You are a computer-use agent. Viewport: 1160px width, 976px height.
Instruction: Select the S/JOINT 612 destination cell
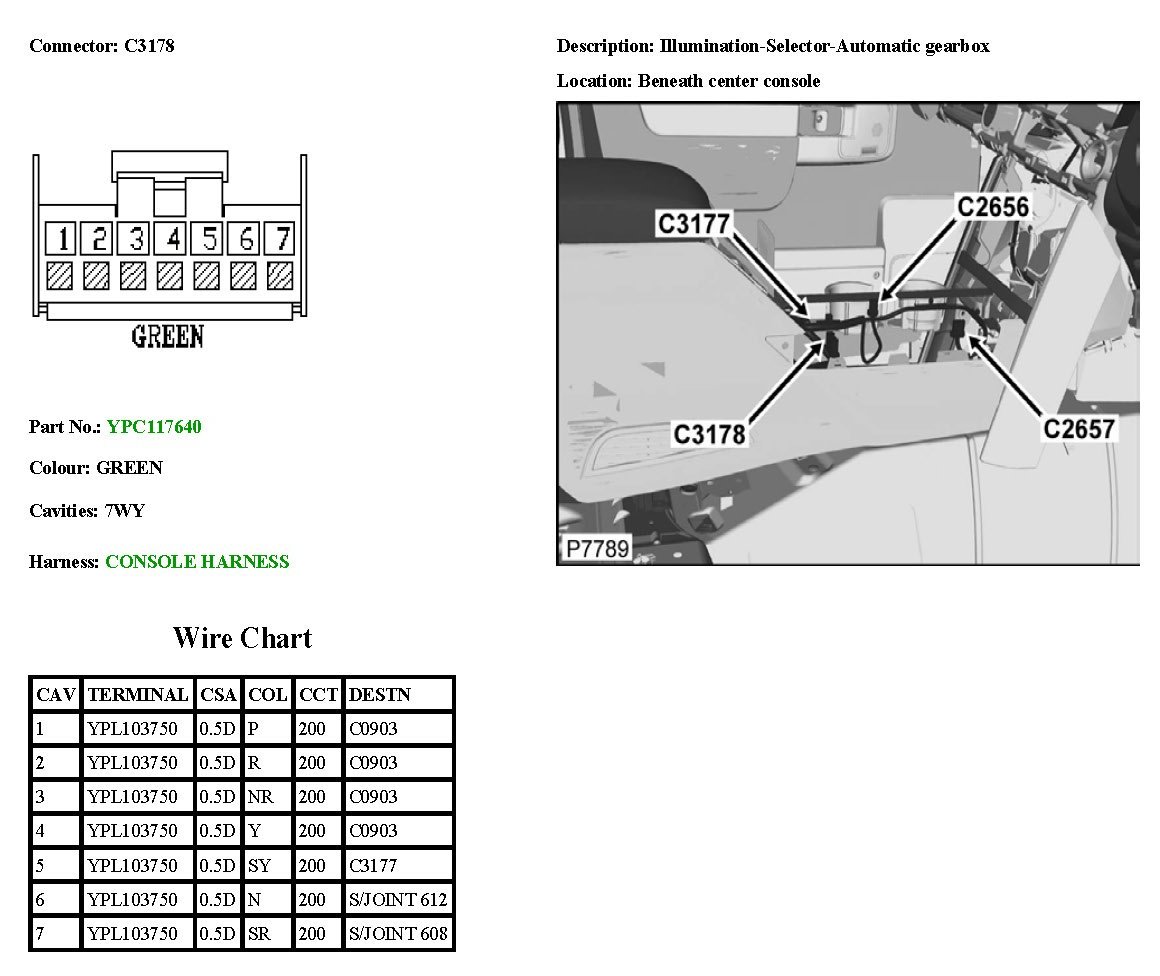[x=398, y=900]
